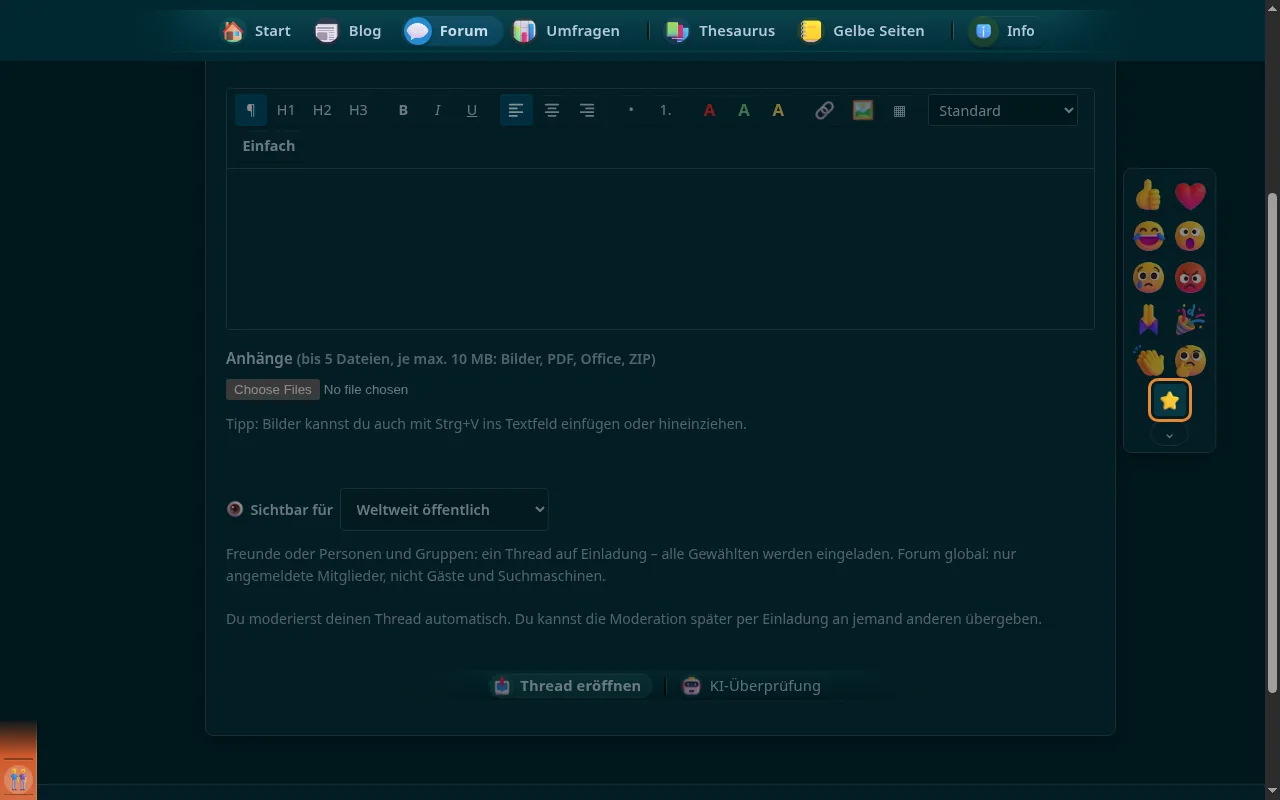Image resolution: width=1280 pixels, height=800 pixels.
Task: Apply the red text color
Action: click(709, 110)
